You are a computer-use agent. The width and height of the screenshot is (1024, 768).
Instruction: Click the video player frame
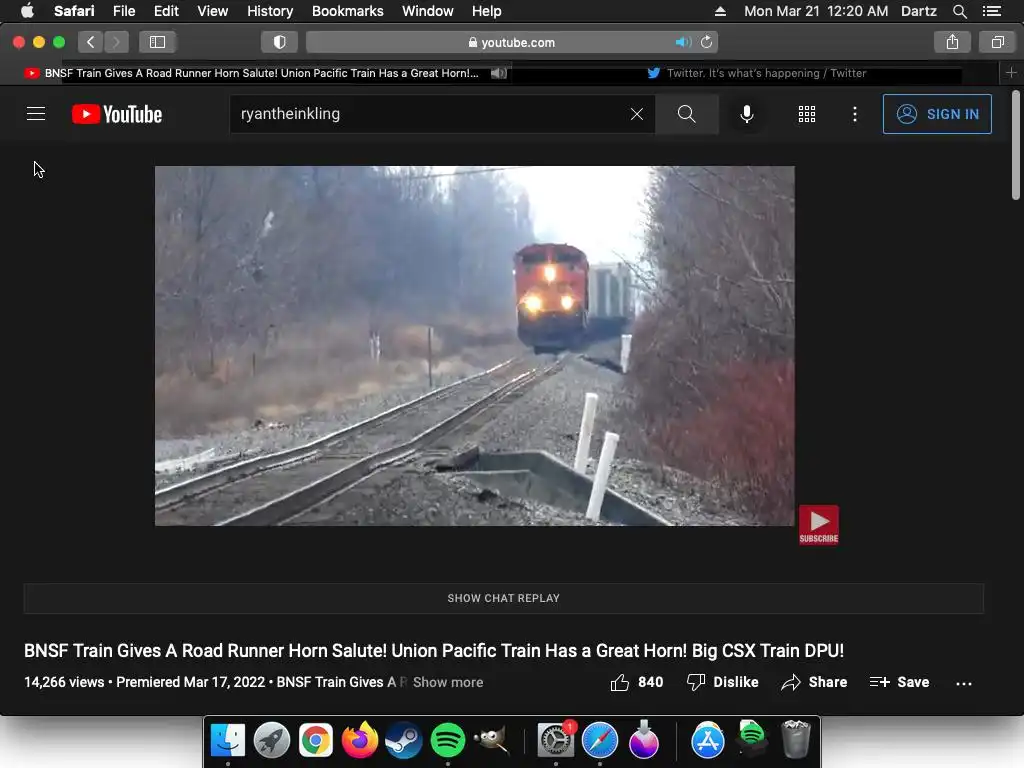(475, 345)
